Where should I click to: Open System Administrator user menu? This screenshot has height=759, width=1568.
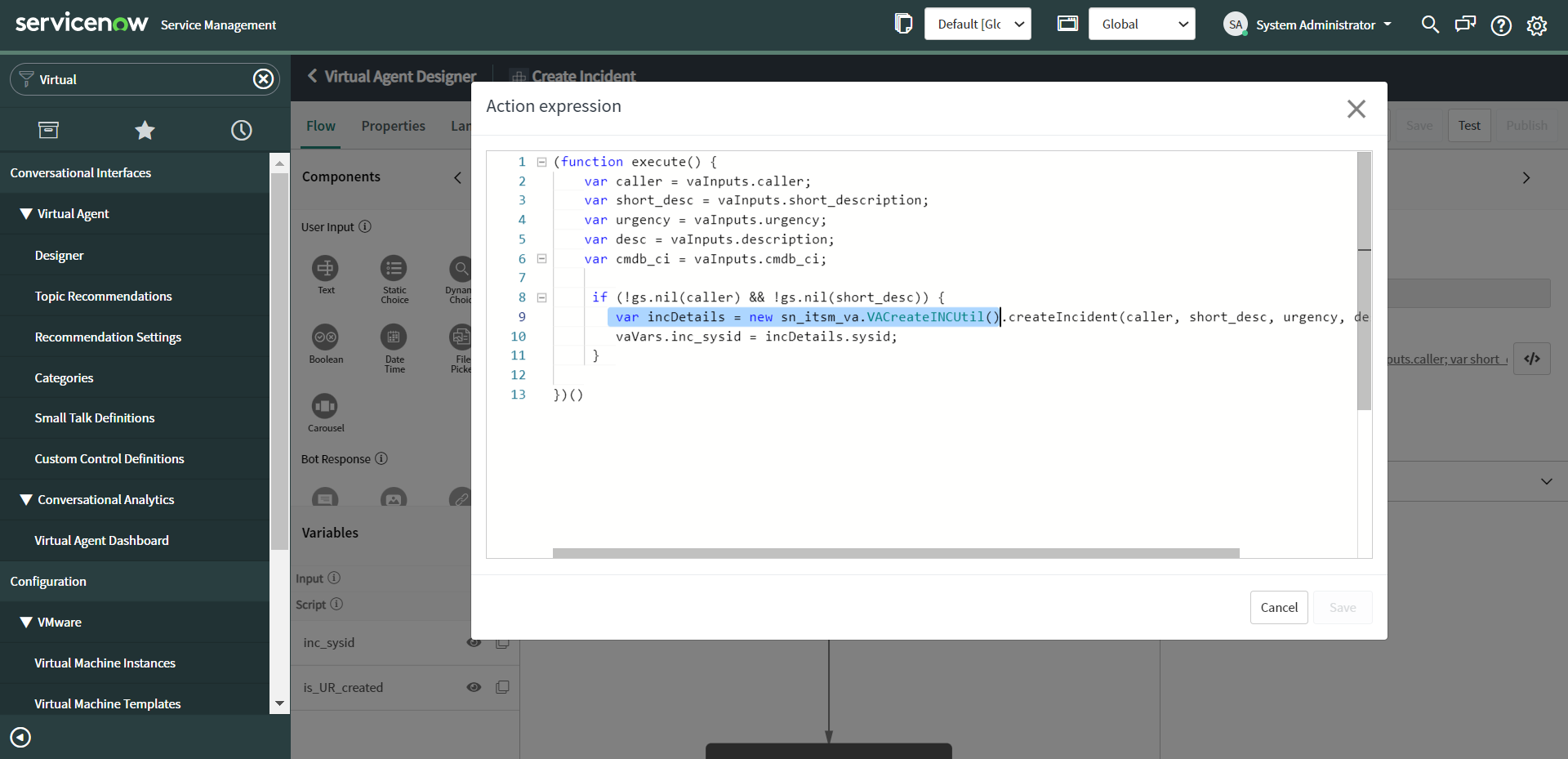(x=1307, y=25)
